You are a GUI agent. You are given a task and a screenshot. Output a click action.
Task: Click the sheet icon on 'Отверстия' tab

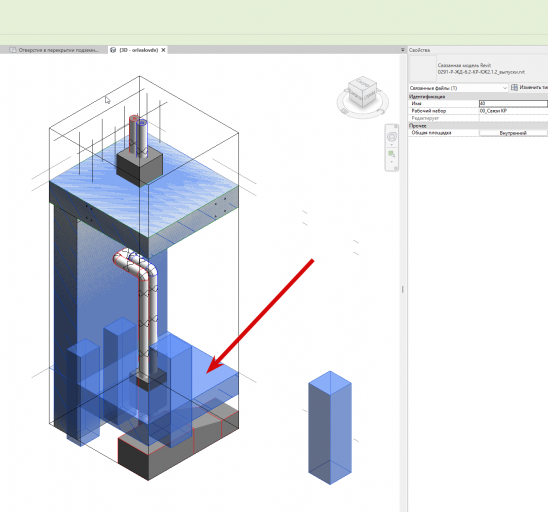(13, 50)
